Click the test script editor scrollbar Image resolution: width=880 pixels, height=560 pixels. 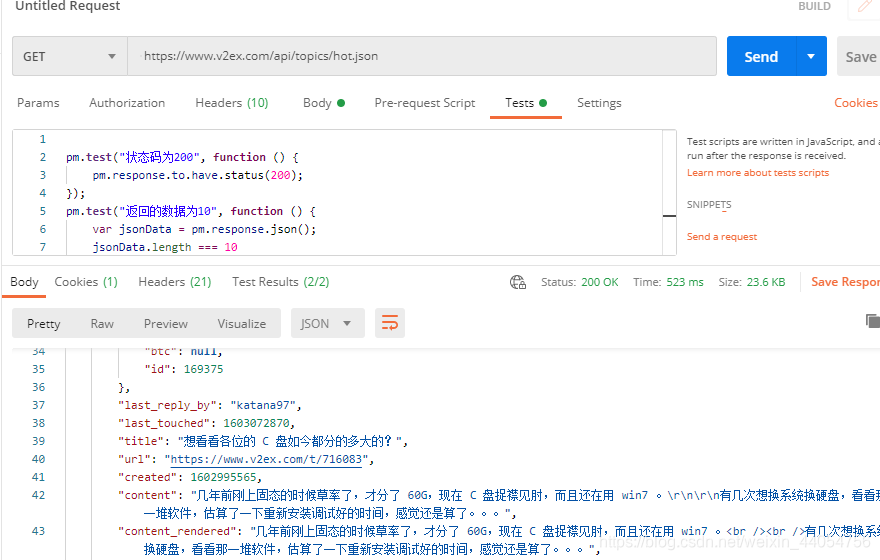670,192
